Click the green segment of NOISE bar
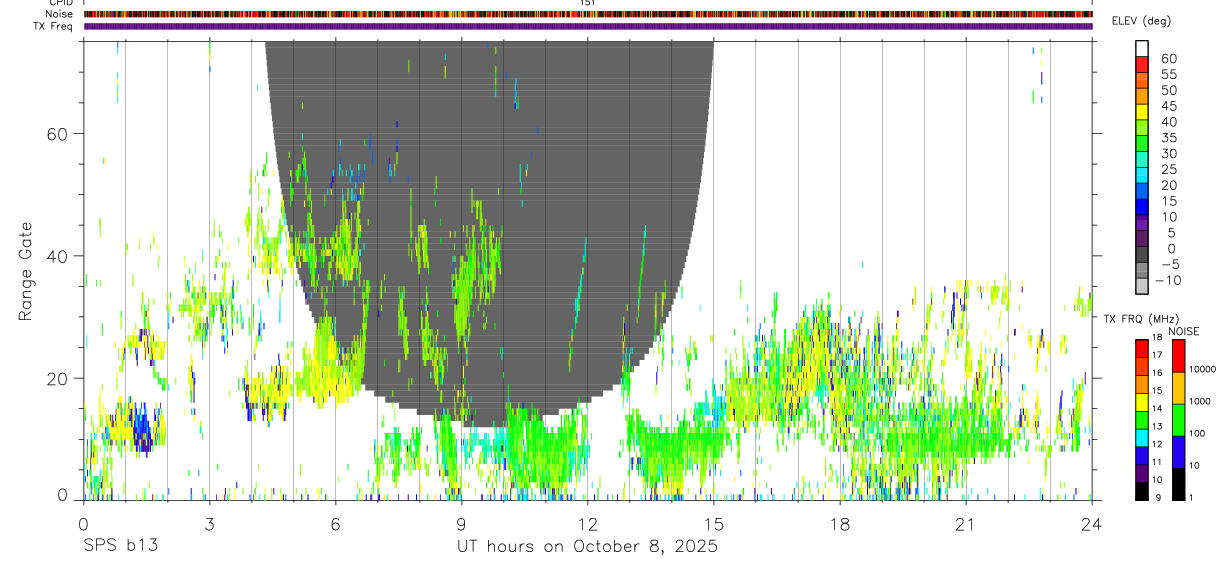The height and width of the screenshot is (567, 1228). point(1178,419)
